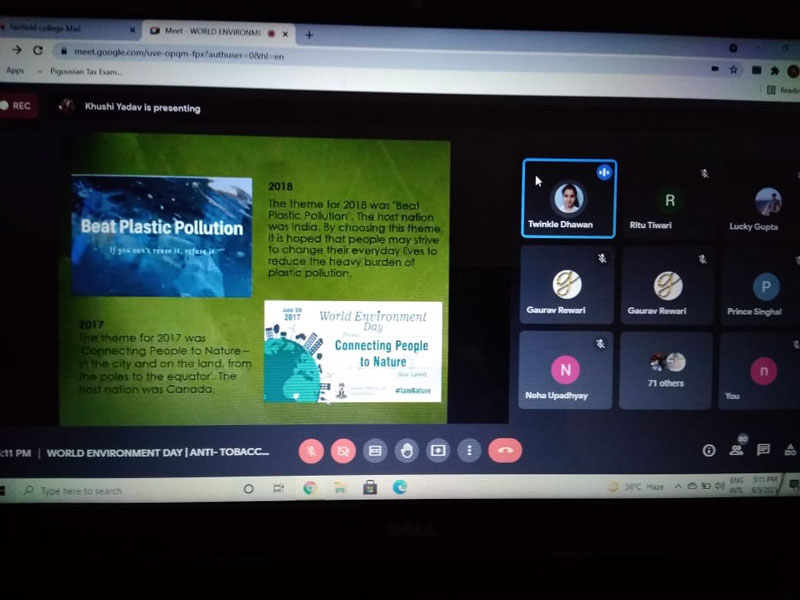
Task: Raise your hand in the meeting
Action: tap(406, 451)
